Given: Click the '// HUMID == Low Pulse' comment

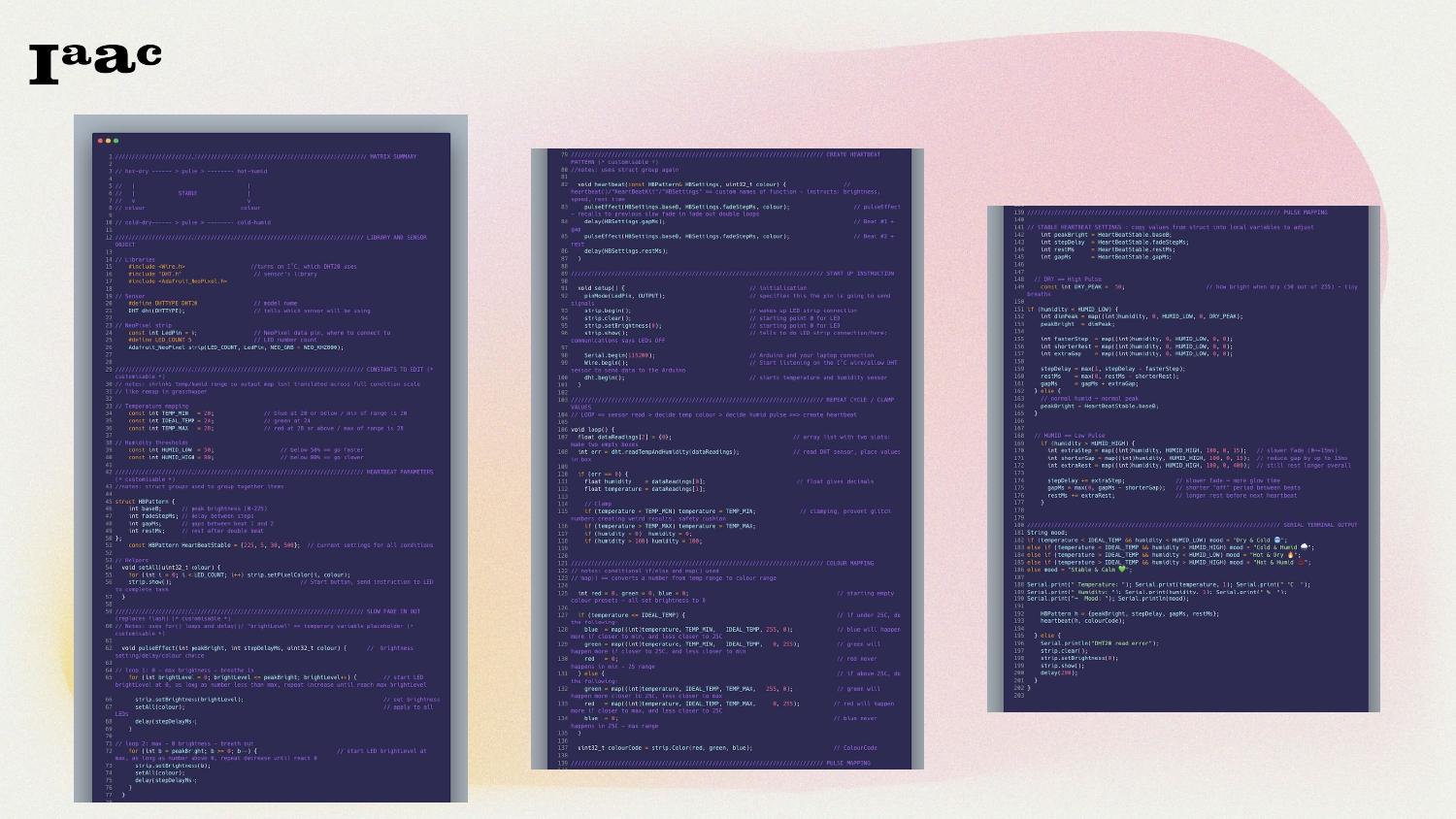Looking at the screenshot, I should [x=1070, y=436].
